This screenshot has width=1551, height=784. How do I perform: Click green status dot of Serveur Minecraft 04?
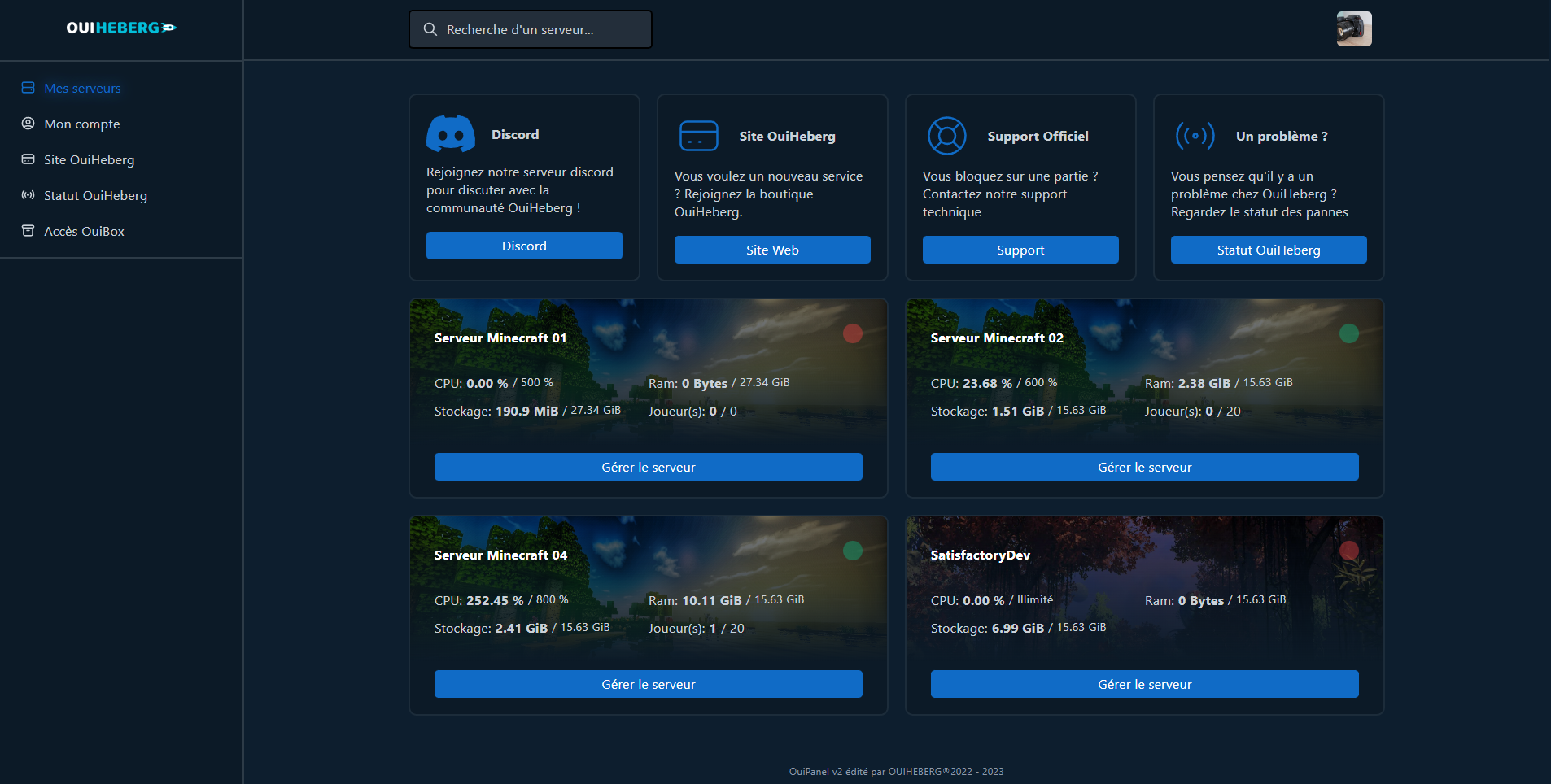pos(853,551)
